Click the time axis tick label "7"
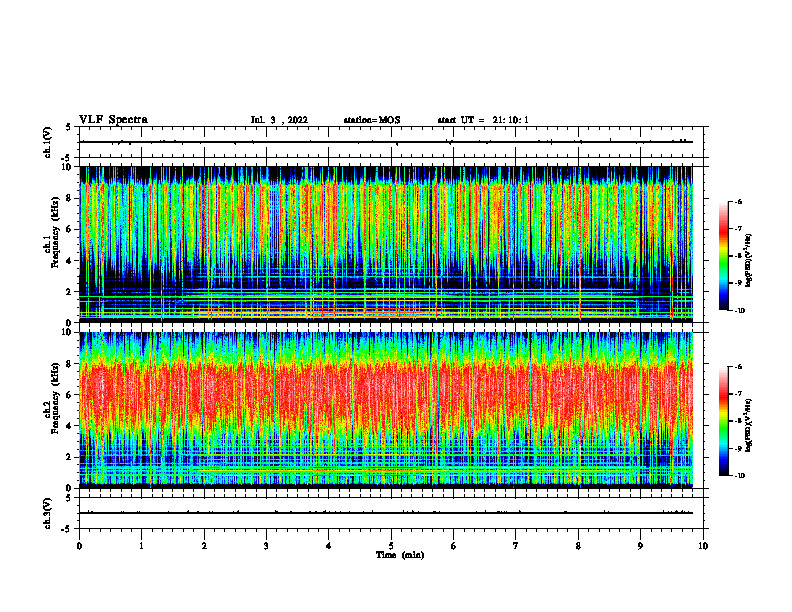The width and height of the screenshot is (792, 612). pyautogui.click(x=516, y=546)
